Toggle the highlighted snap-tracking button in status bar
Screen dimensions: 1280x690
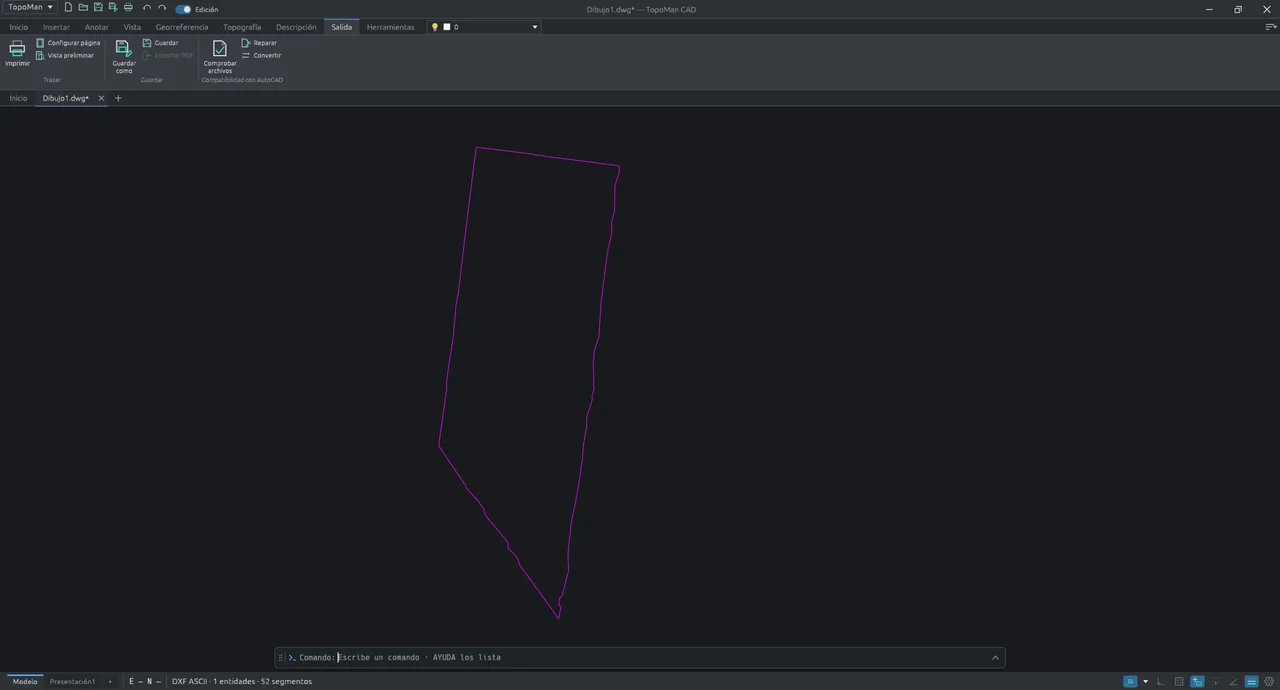[x=1197, y=682]
